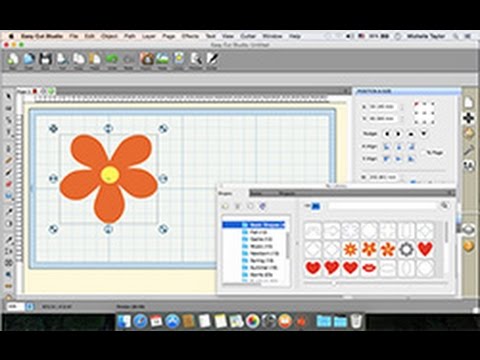480x360 pixels.
Task: Click the Trace image toolbar icon
Action: coord(162,59)
